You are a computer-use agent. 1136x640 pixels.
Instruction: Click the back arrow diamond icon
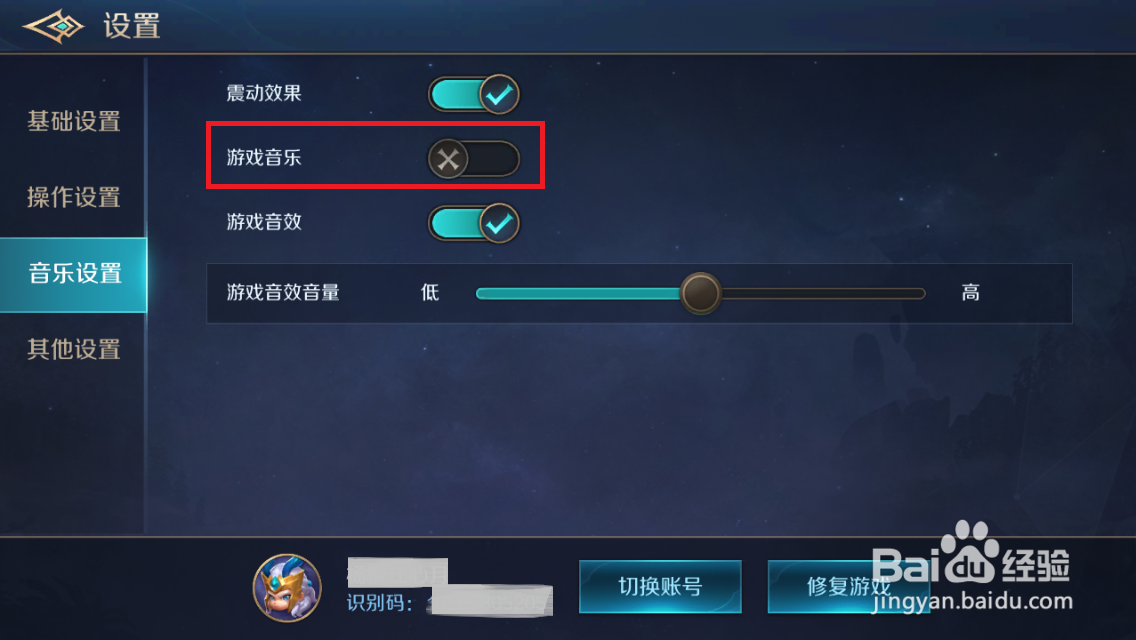(x=54, y=26)
